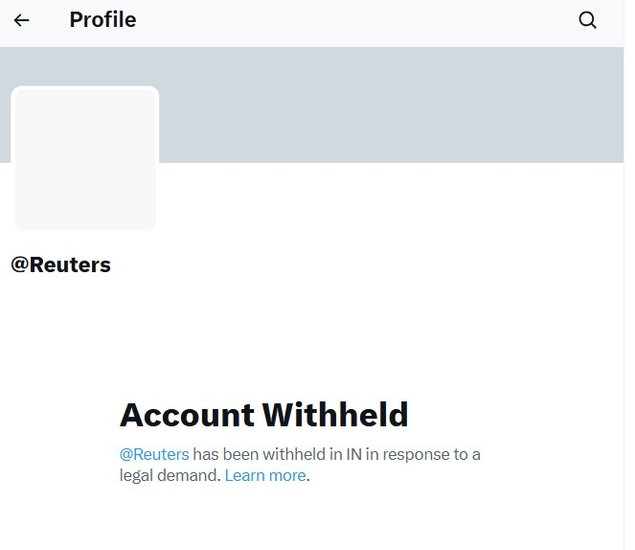
Task: Click the gray profile banner area
Action: (x=400, y=105)
